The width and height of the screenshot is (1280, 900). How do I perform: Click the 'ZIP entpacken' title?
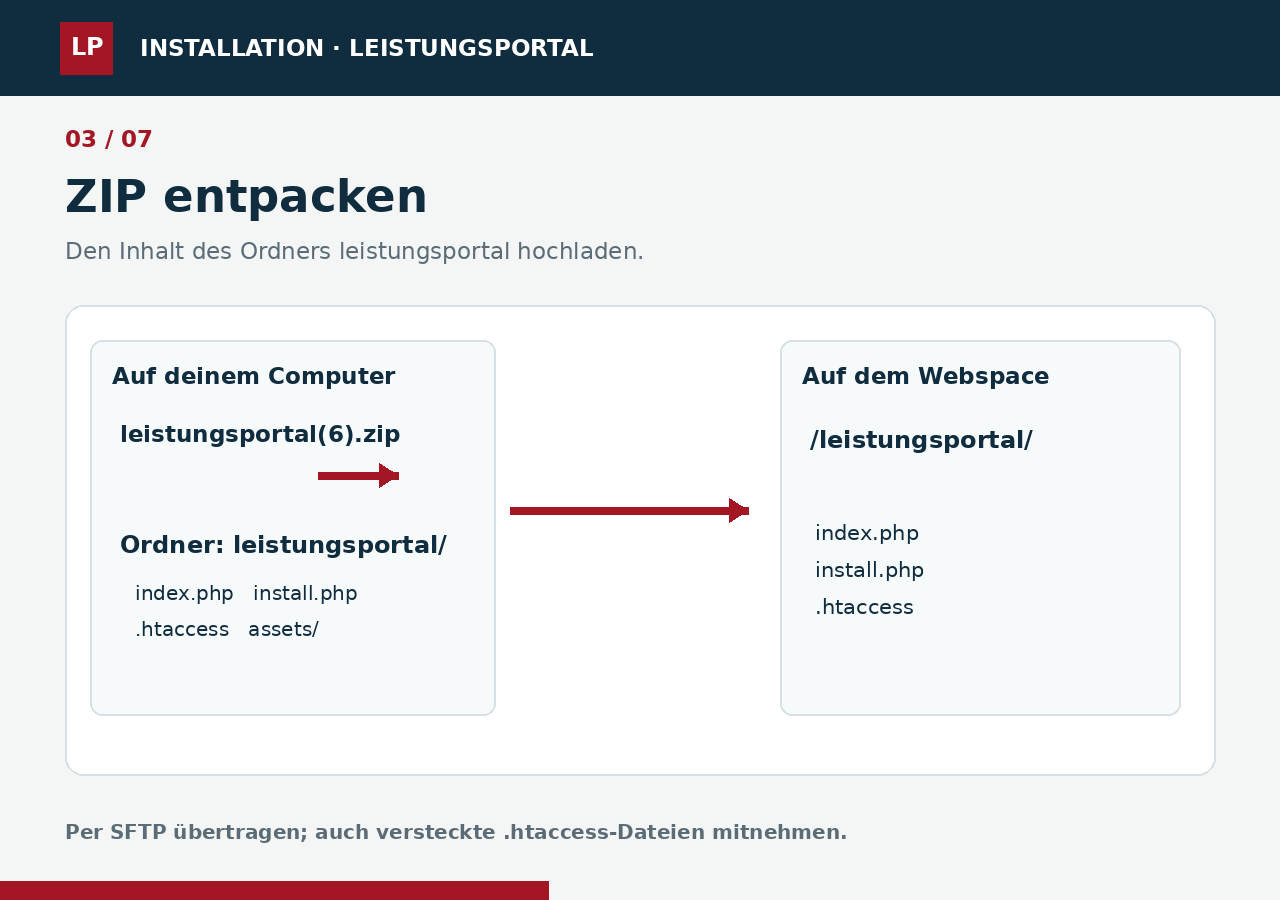246,197
